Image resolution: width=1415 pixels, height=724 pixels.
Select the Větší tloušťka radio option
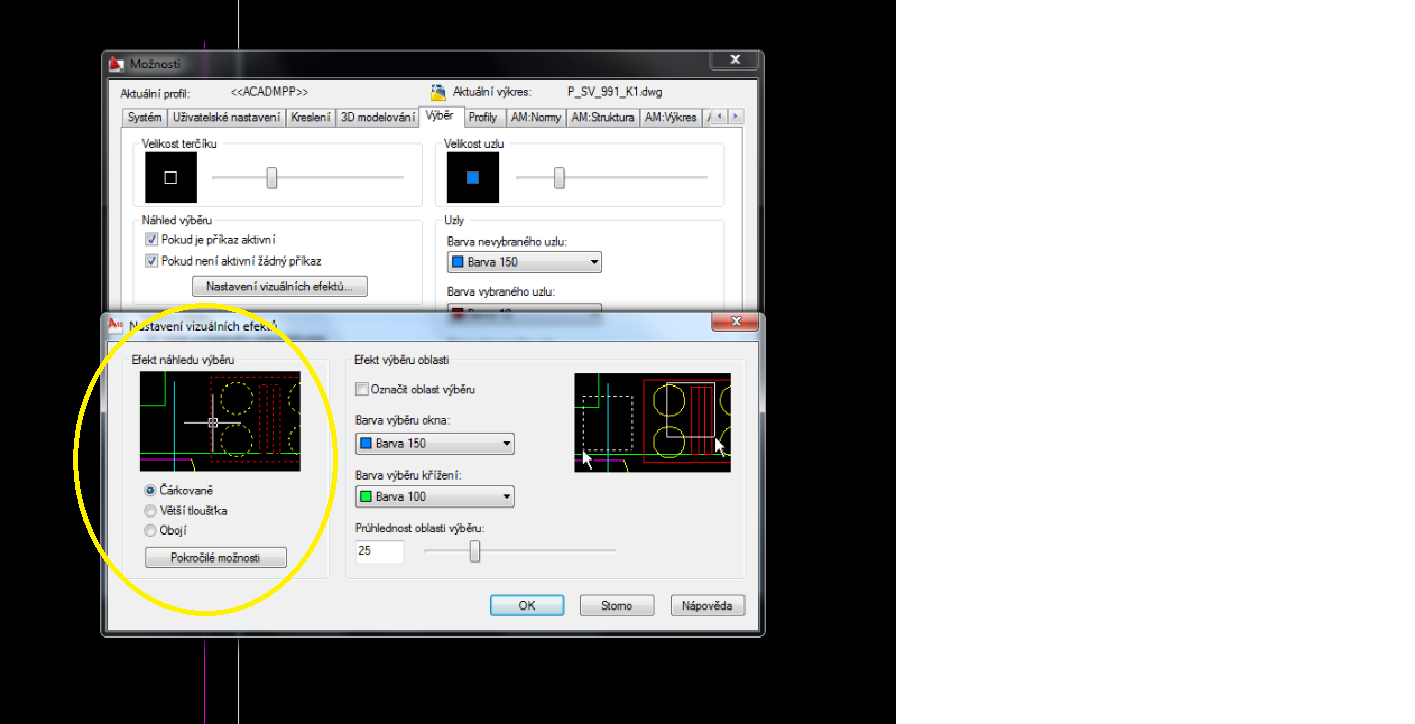pyautogui.click(x=151, y=511)
